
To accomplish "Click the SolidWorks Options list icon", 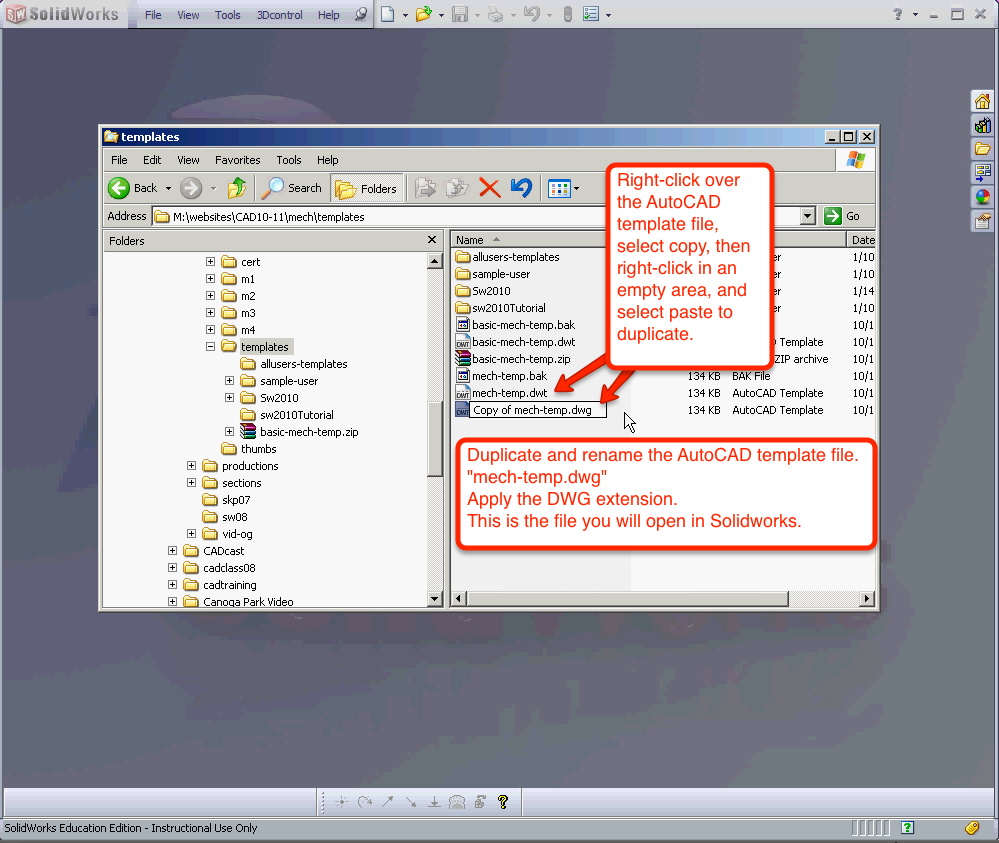I will [591, 14].
